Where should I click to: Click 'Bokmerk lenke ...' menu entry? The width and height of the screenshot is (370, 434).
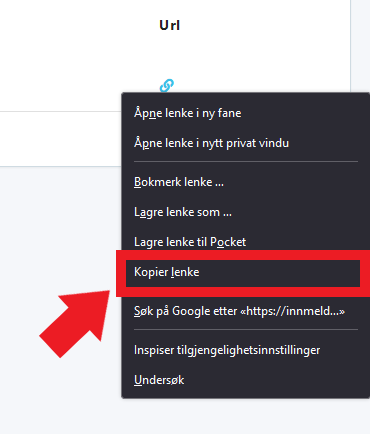tap(246, 182)
